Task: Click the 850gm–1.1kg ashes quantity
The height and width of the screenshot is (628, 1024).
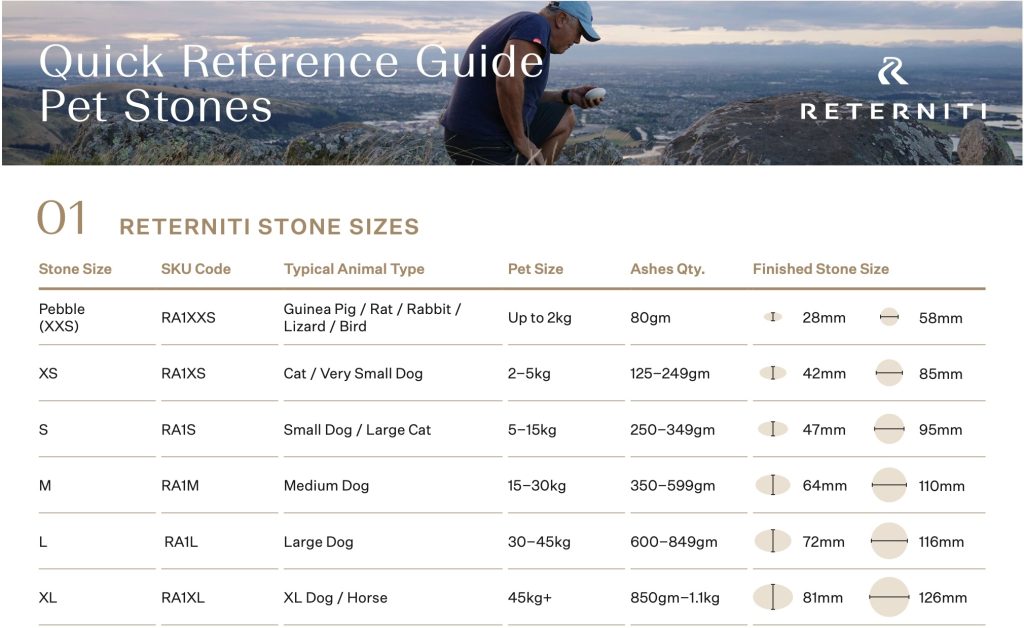Action: 675,597
